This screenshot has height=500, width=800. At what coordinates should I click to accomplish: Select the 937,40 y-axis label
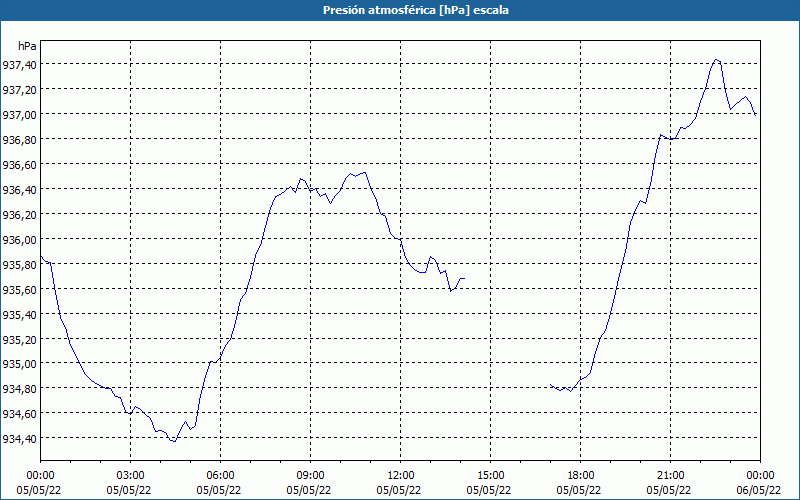(19, 64)
